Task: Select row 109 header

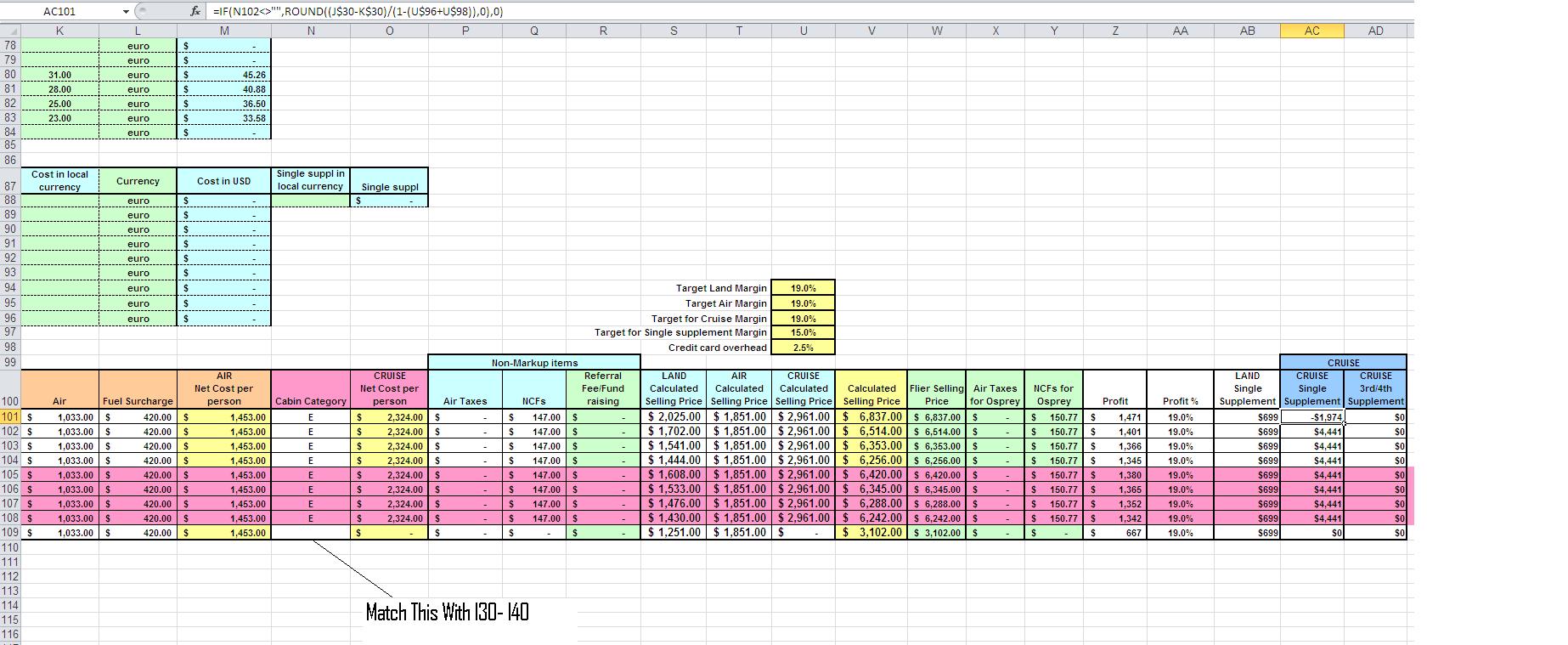Action: [10, 533]
